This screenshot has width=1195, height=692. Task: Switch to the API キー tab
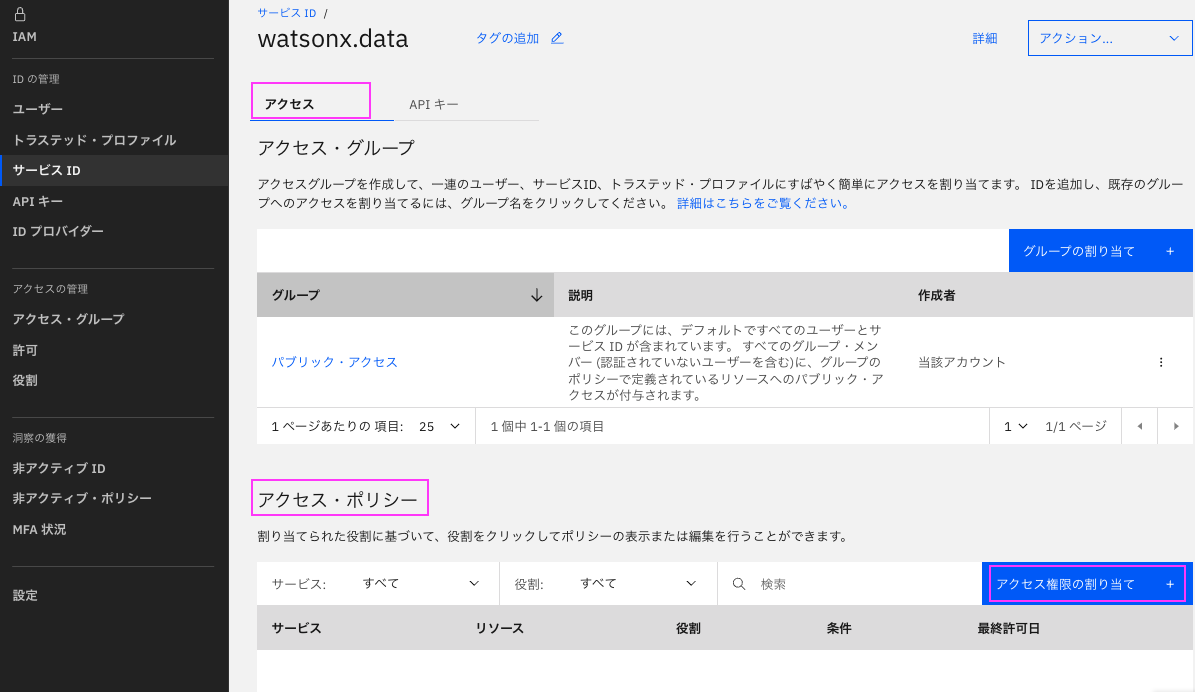pos(434,104)
